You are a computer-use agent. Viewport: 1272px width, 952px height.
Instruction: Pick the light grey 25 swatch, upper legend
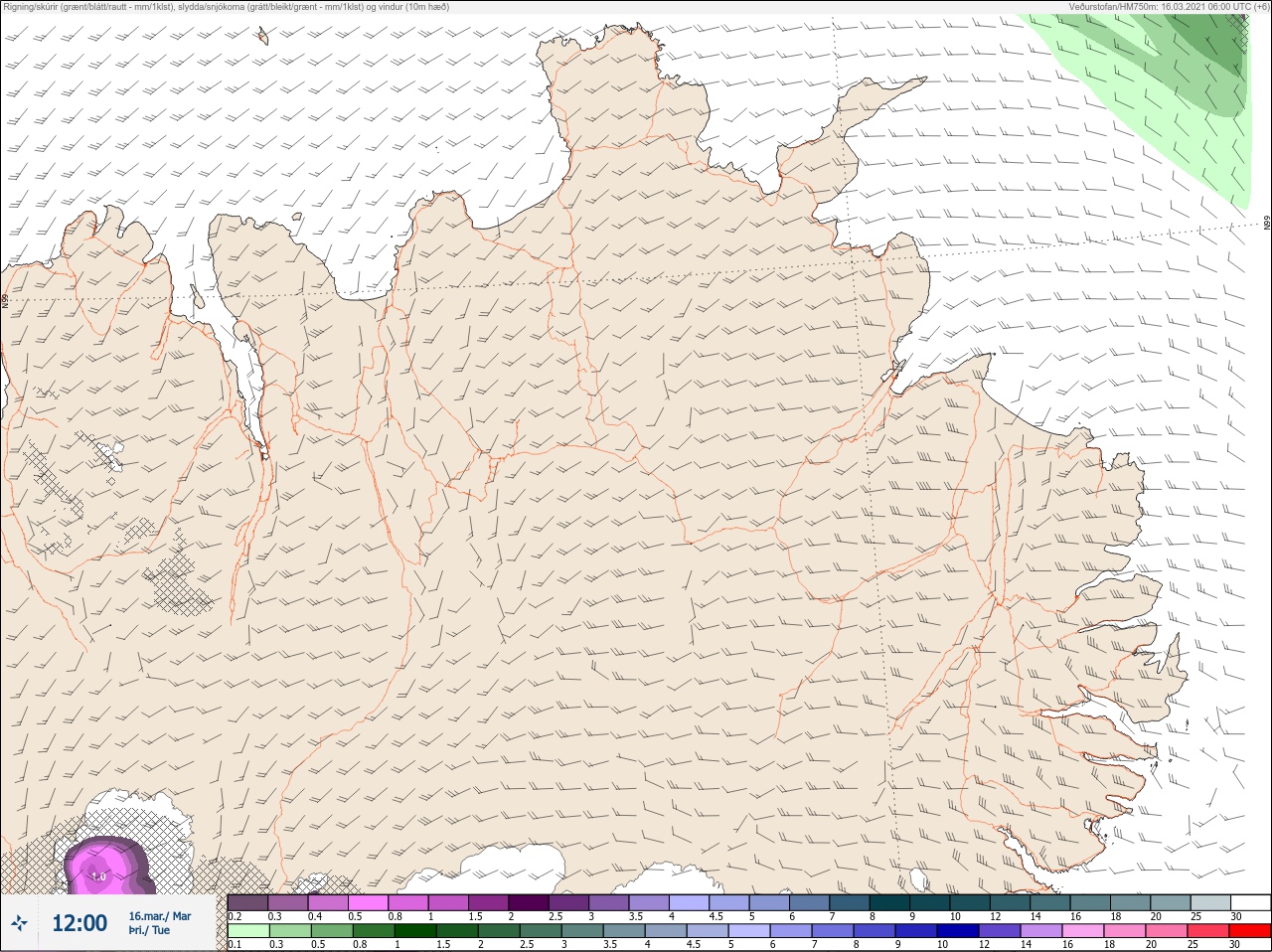(1211, 902)
